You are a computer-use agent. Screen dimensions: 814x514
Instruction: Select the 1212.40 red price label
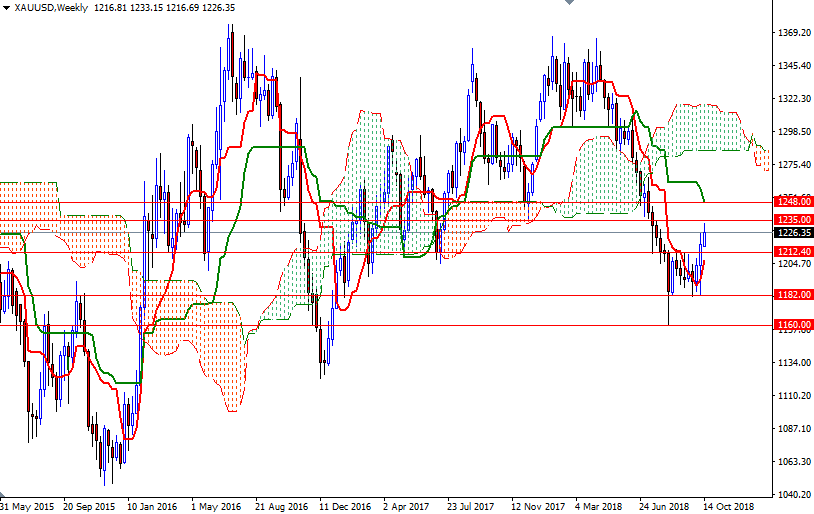(793, 252)
